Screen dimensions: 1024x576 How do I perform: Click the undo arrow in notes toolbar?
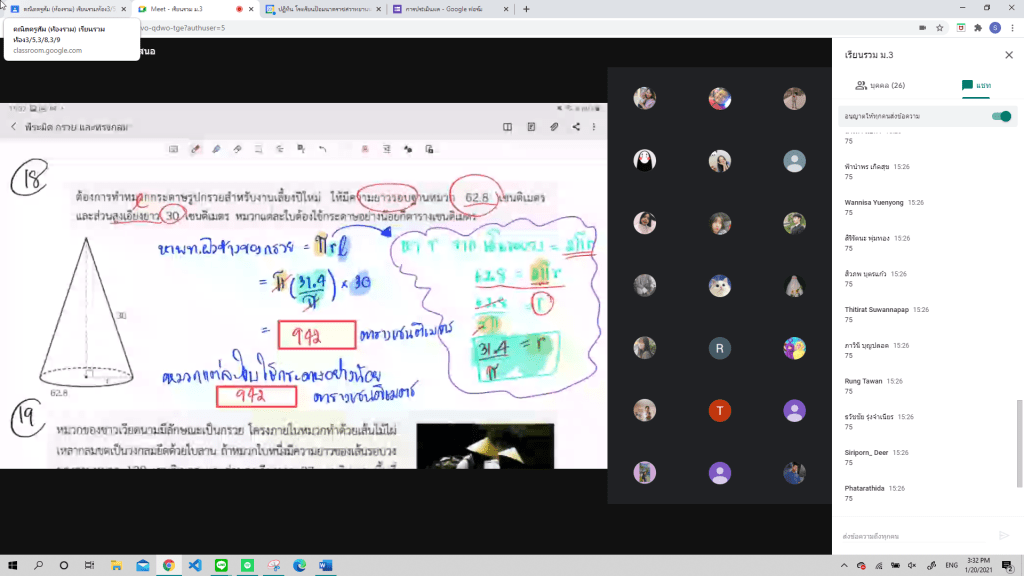point(322,149)
